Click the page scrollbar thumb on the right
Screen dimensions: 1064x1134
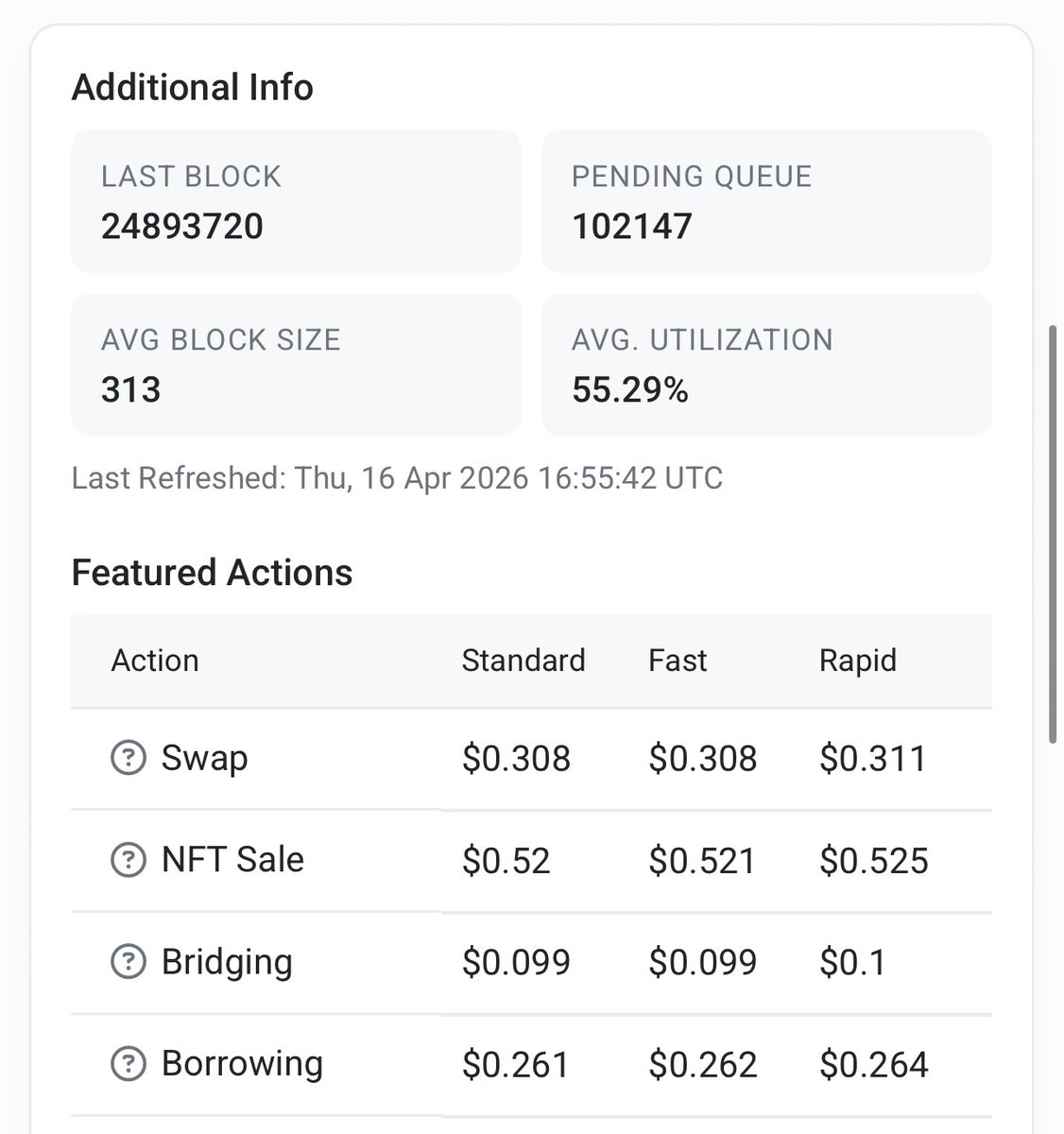click(x=1054, y=534)
